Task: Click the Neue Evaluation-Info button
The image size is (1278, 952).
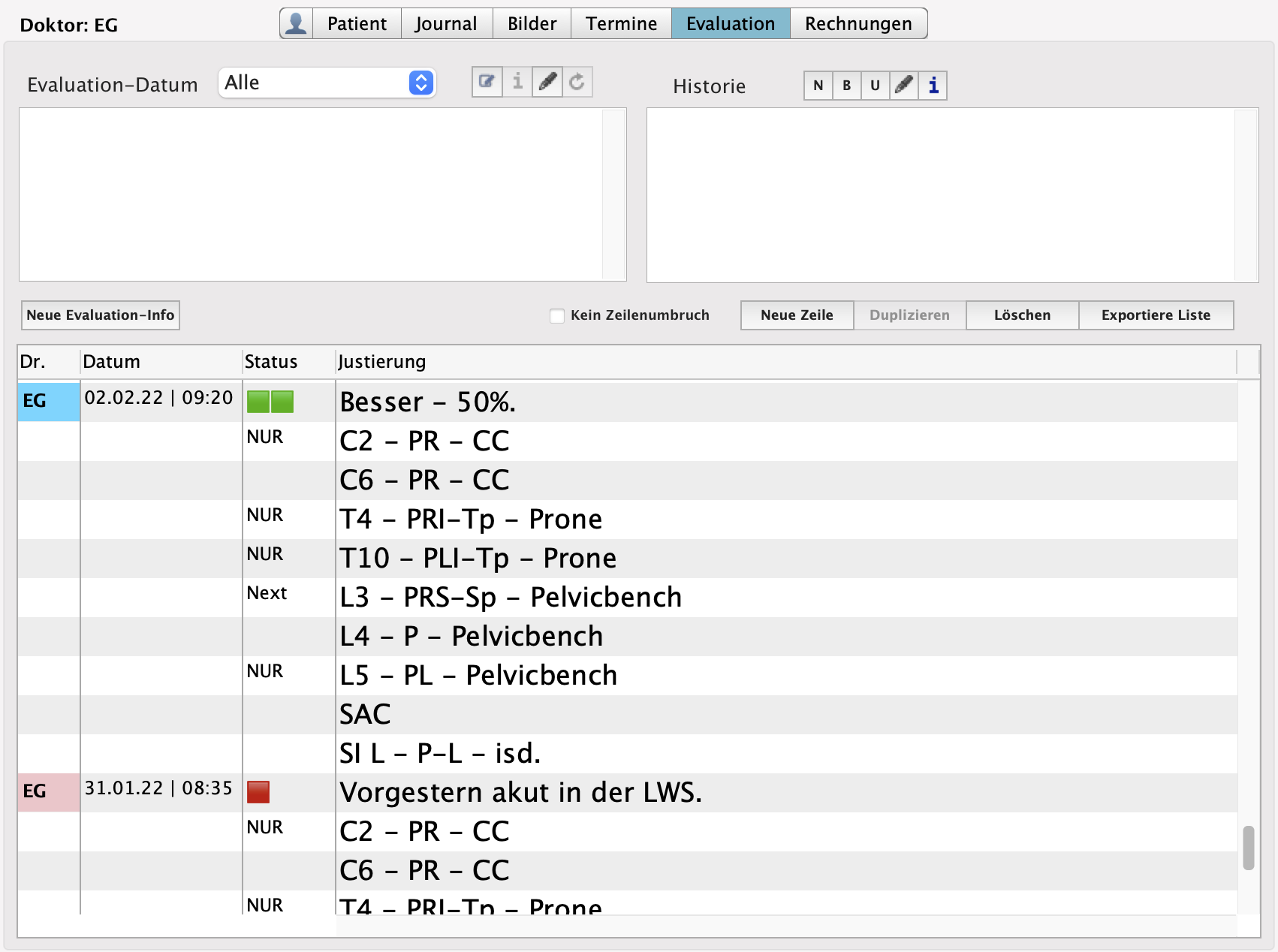Action: tap(101, 315)
